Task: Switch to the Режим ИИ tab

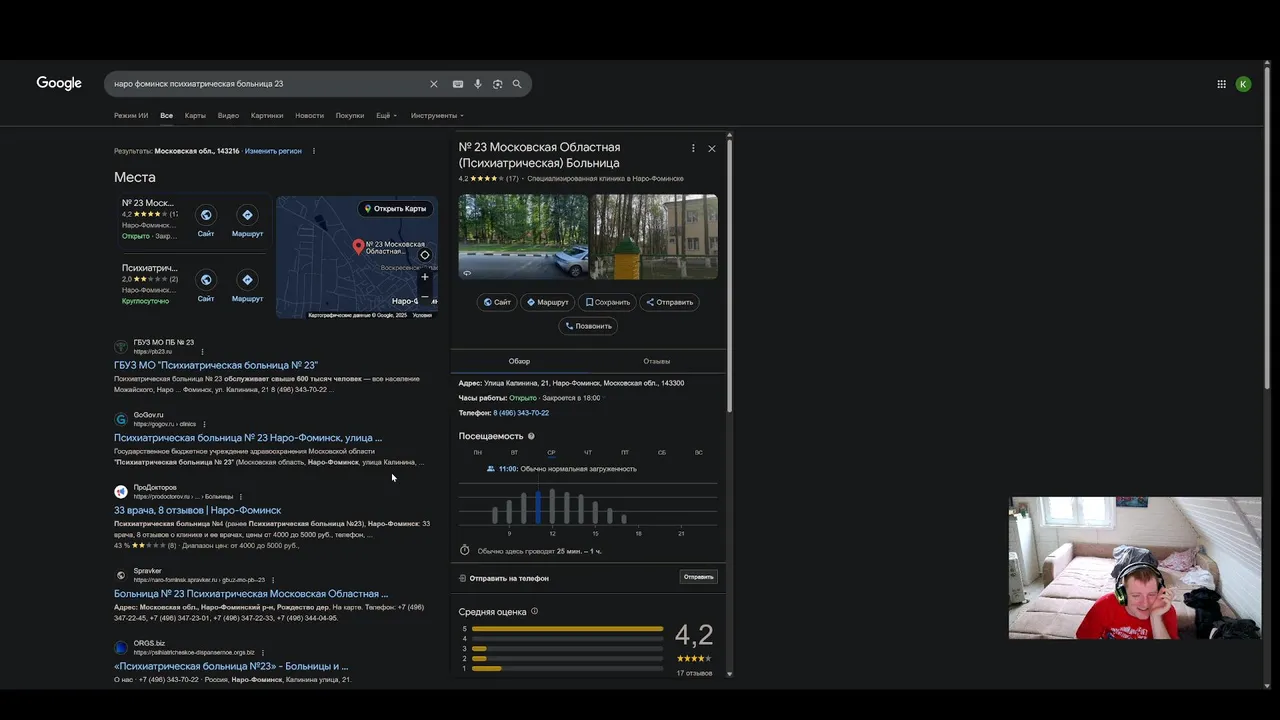Action: [131, 116]
